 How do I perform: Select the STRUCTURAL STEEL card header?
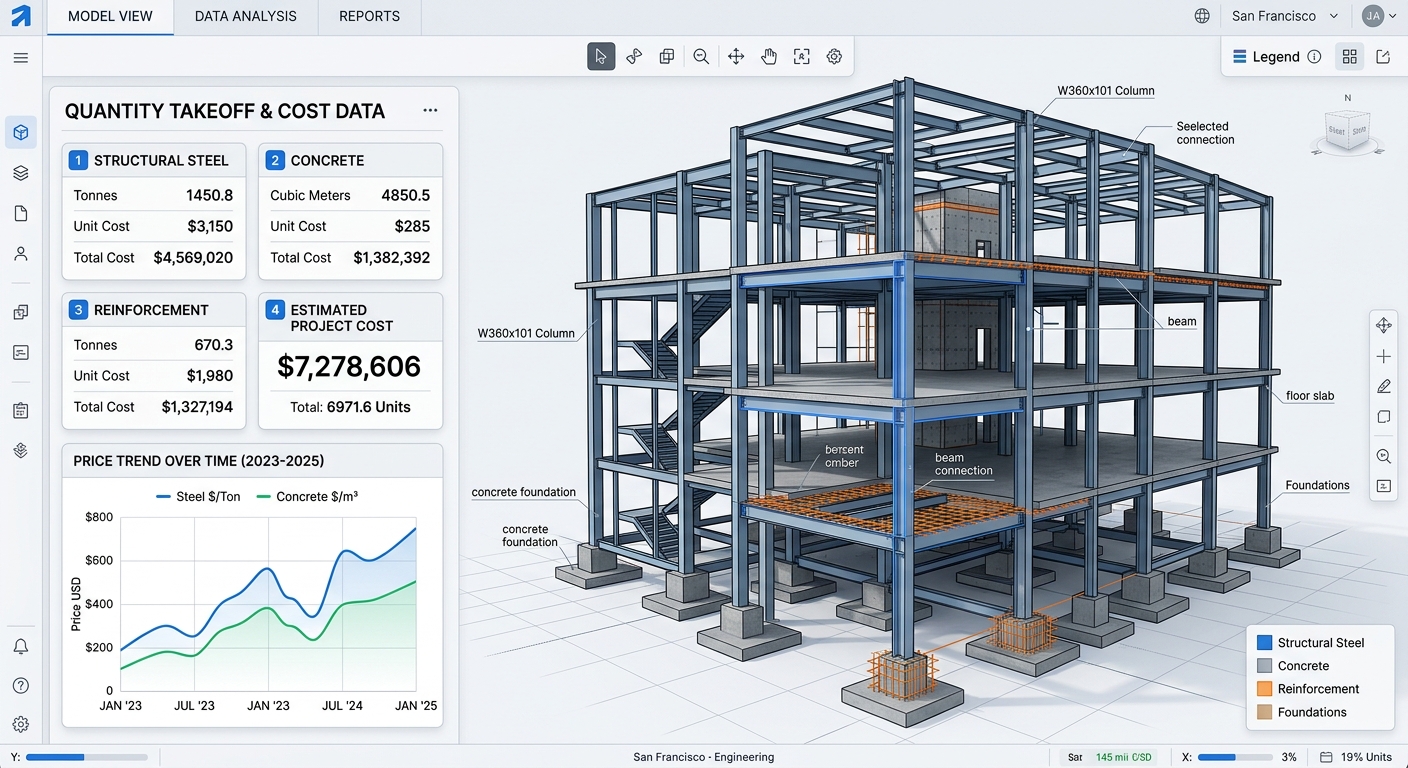click(x=154, y=160)
